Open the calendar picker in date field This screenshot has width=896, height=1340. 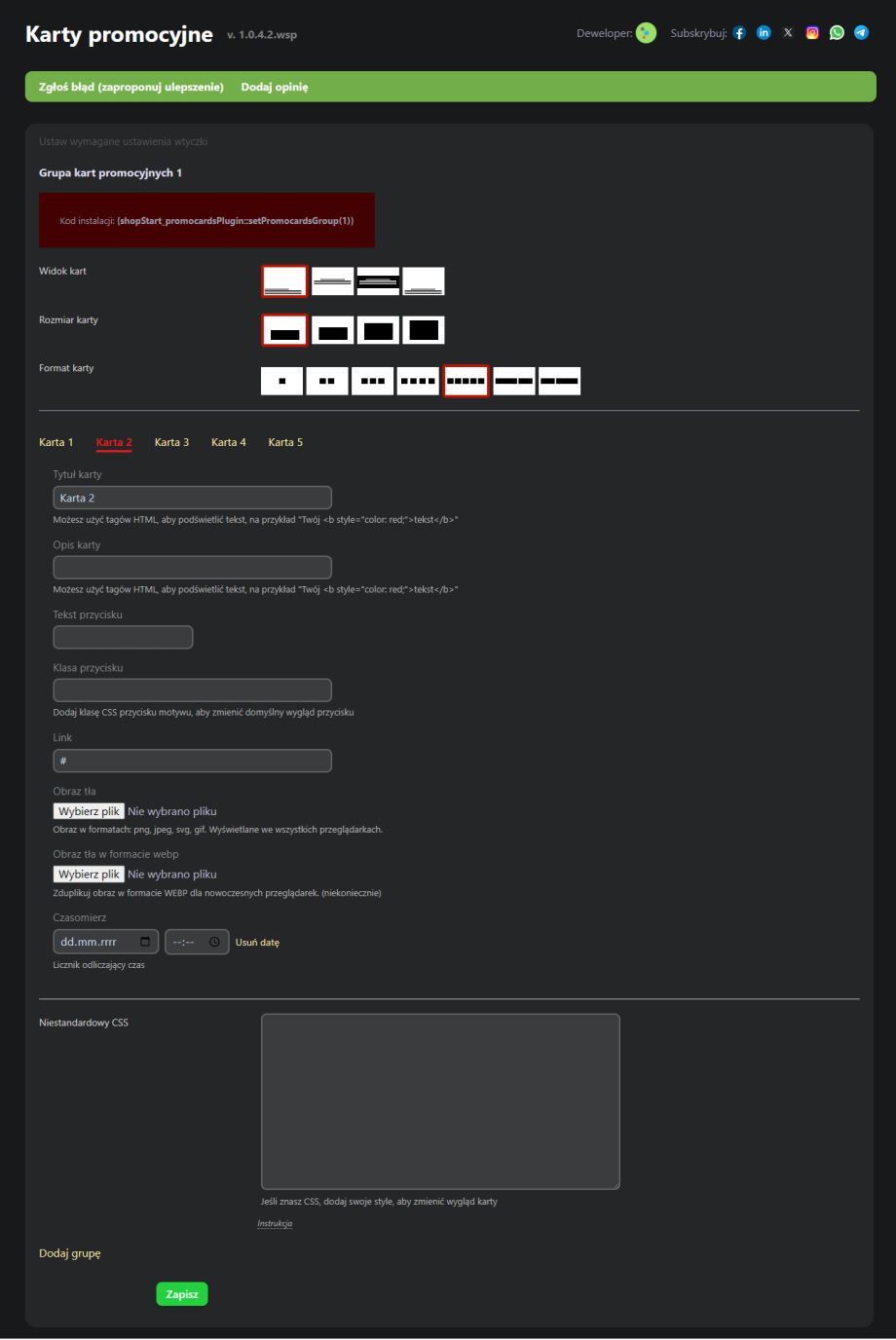(145, 942)
